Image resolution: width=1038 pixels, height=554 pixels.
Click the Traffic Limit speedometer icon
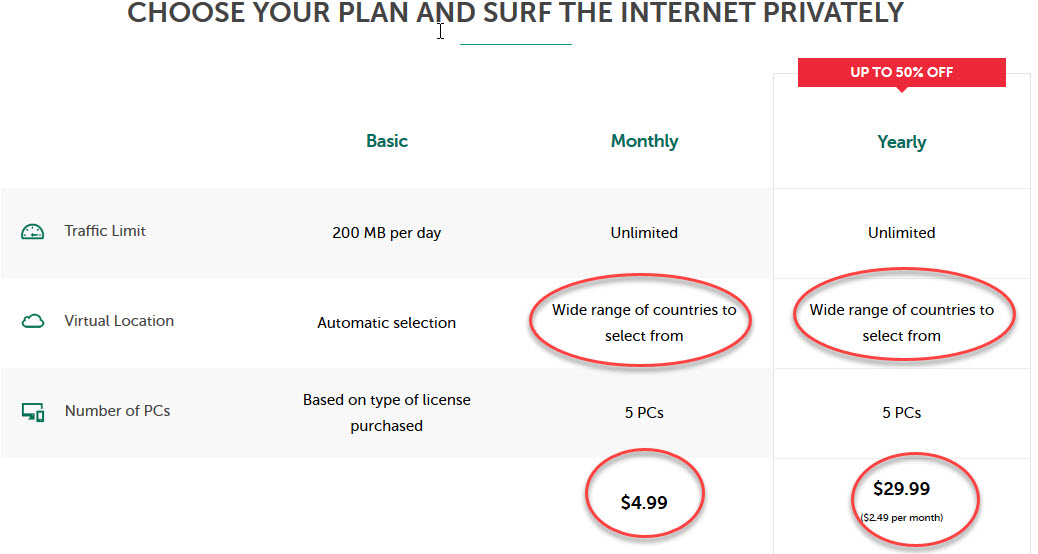tap(33, 232)
